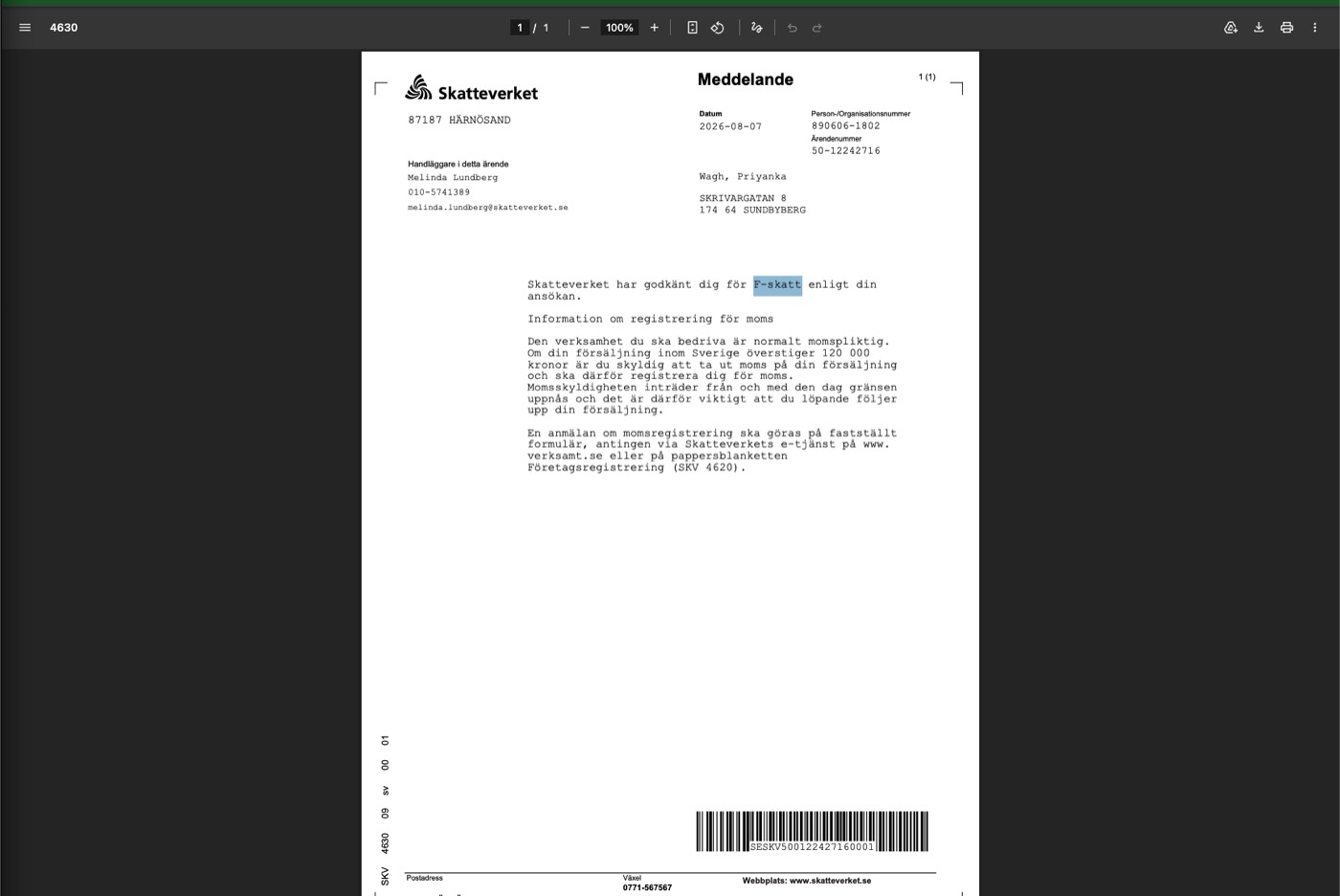This screenshot has height=896, width=1340.
Task: Activate the draw annotation tool
Action: click(757, 28)
